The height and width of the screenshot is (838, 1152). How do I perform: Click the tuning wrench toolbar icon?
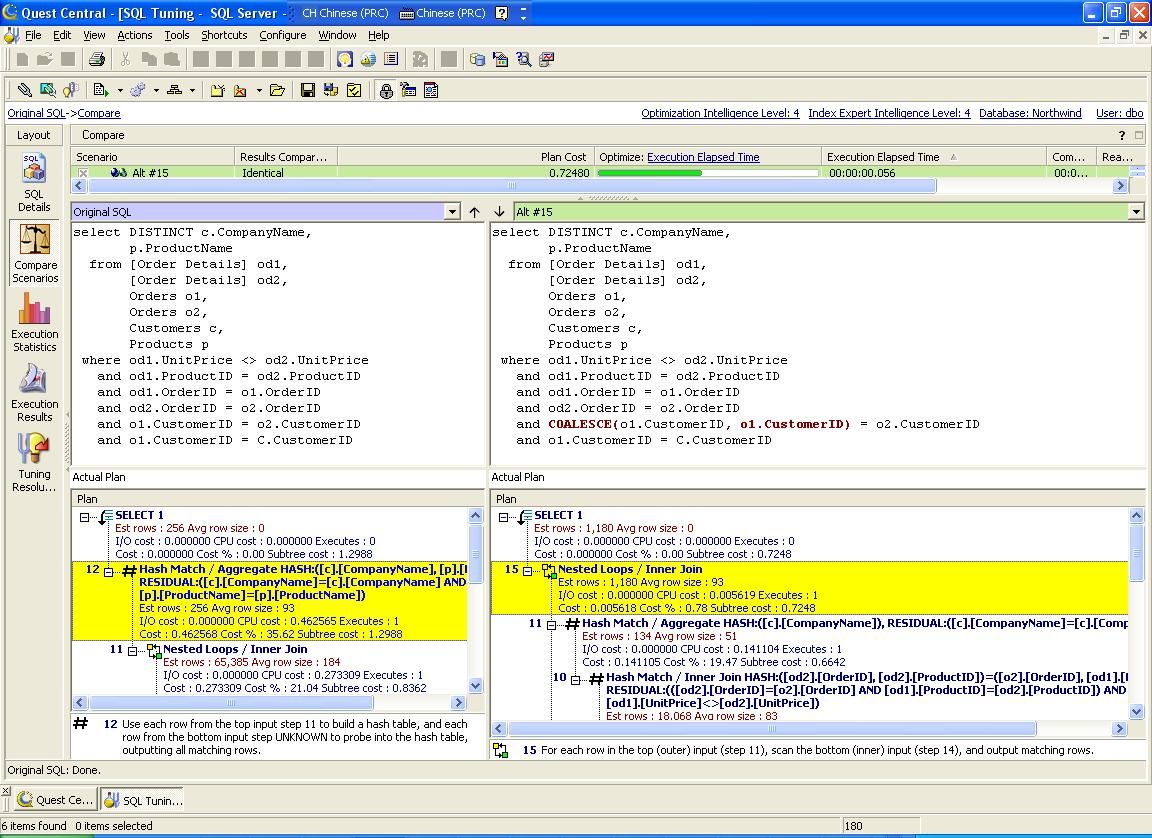pyautogui.click(x=22, y=90)
